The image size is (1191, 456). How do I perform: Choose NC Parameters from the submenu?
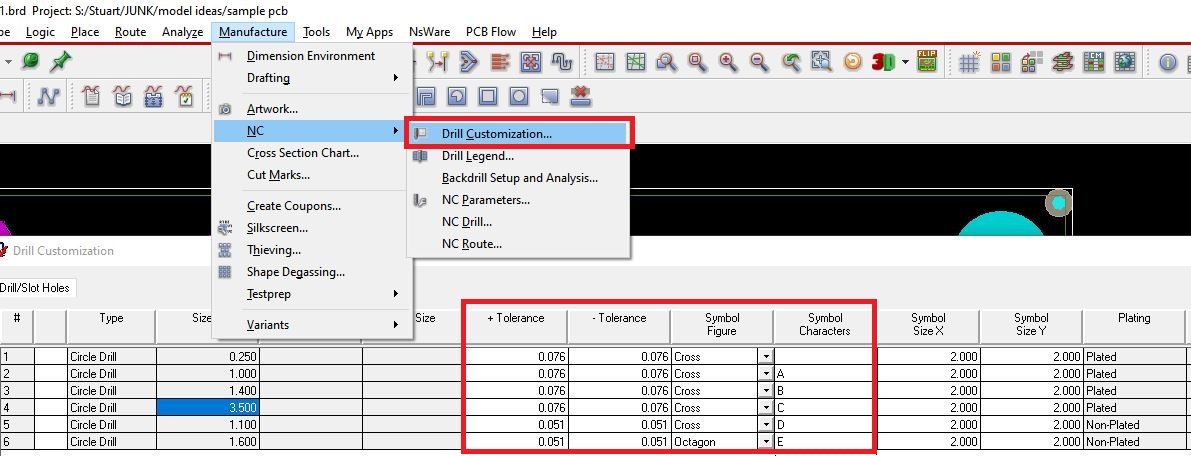485,200
